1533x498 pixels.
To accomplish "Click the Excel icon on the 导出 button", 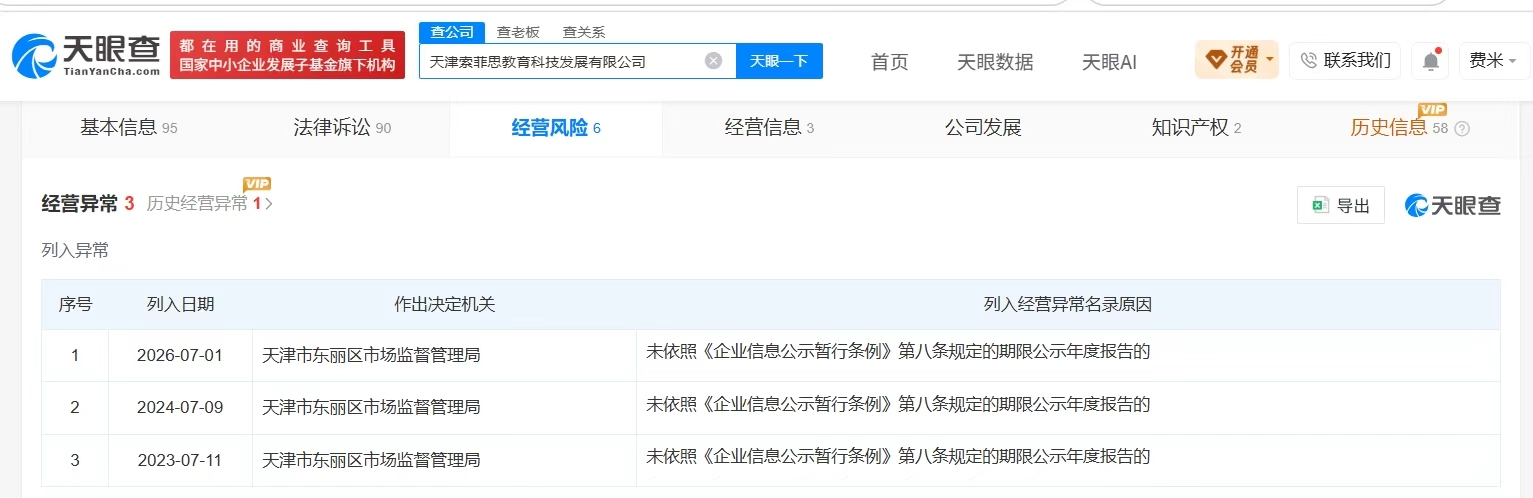I will click(1320, 205).
